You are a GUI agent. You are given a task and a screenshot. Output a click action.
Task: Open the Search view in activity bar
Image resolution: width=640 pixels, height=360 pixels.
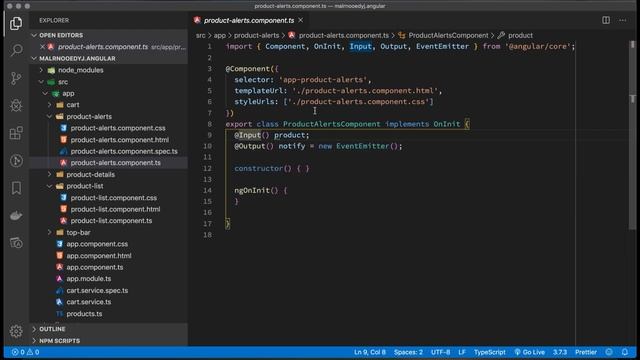pos(16,51)
